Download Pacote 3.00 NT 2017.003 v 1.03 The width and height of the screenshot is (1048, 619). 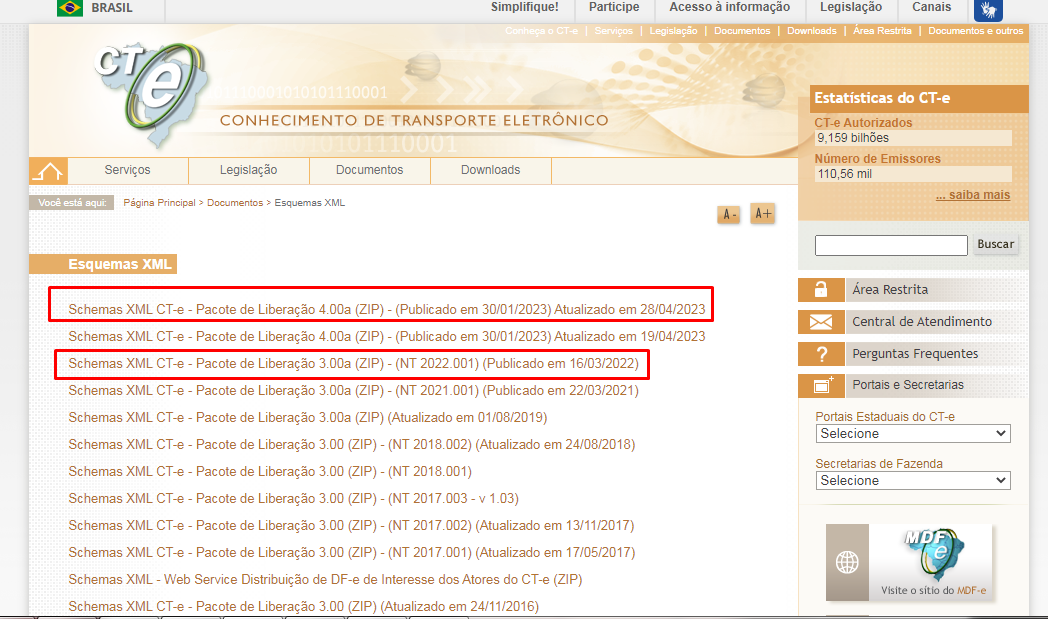pyautogui.click(x=293, y=499)
